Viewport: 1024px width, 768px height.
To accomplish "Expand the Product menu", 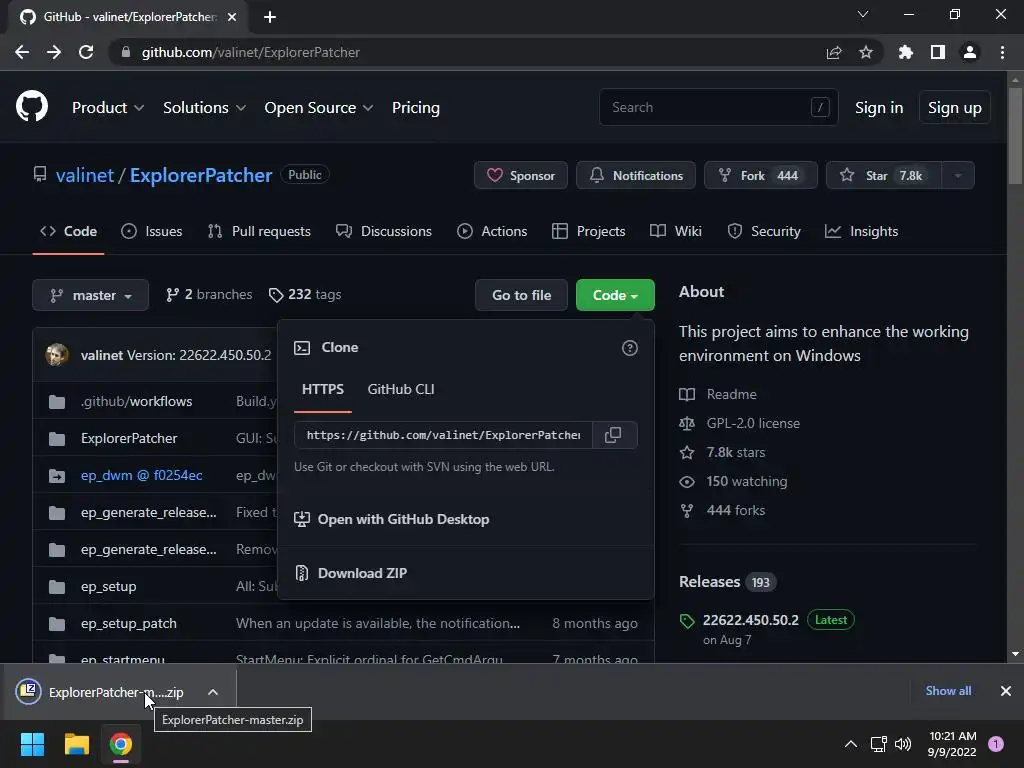I will point(108,108).
